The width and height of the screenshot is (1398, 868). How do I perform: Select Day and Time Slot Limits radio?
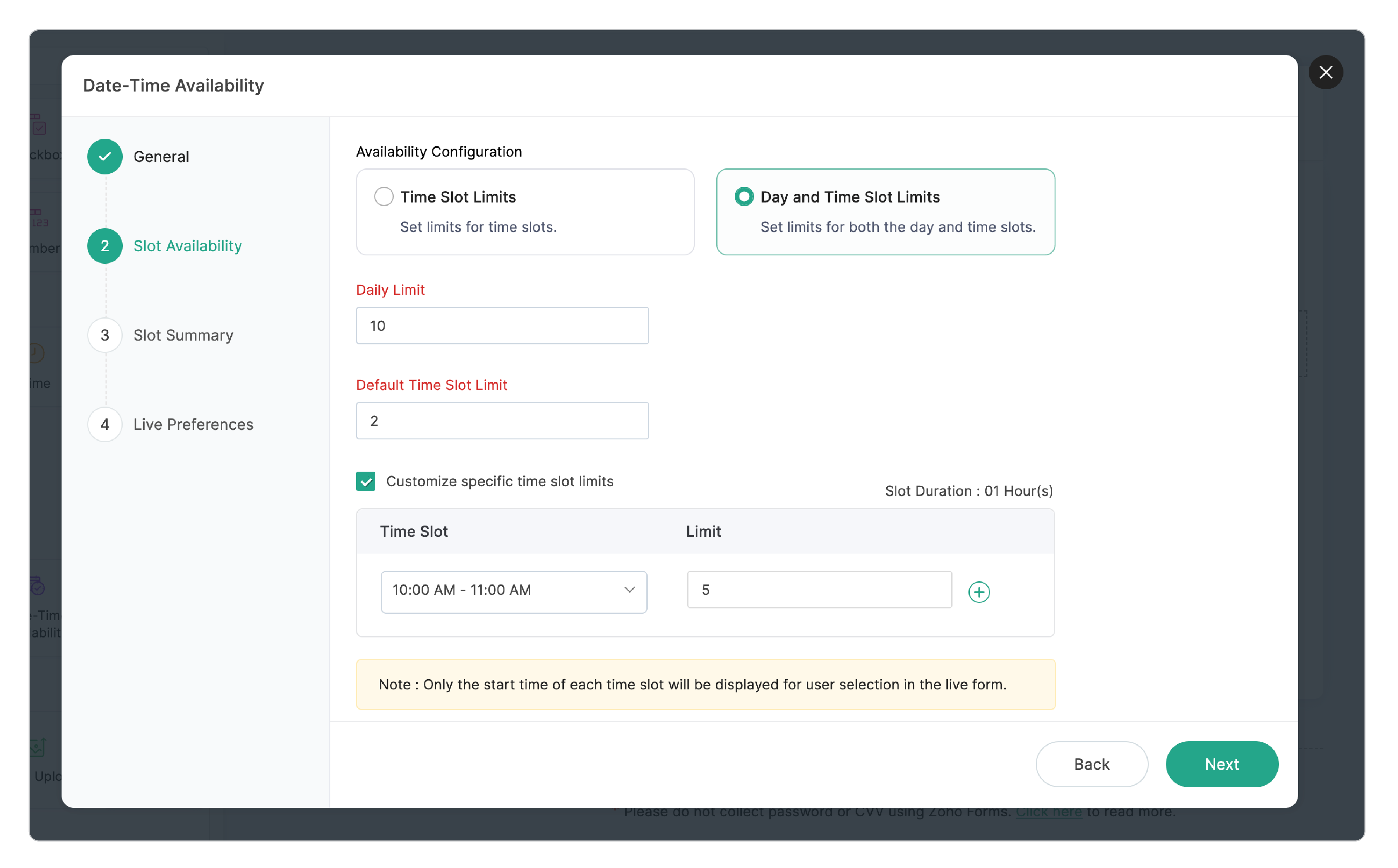(x=744, y=197)
